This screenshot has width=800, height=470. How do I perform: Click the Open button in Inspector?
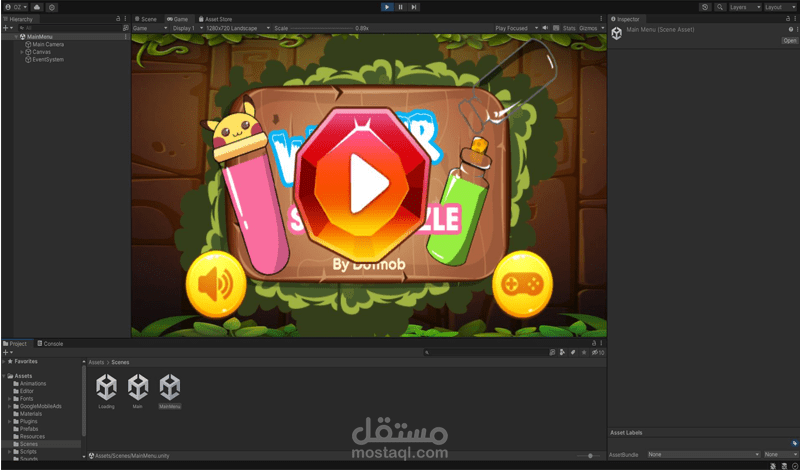[x=789, y=40]
